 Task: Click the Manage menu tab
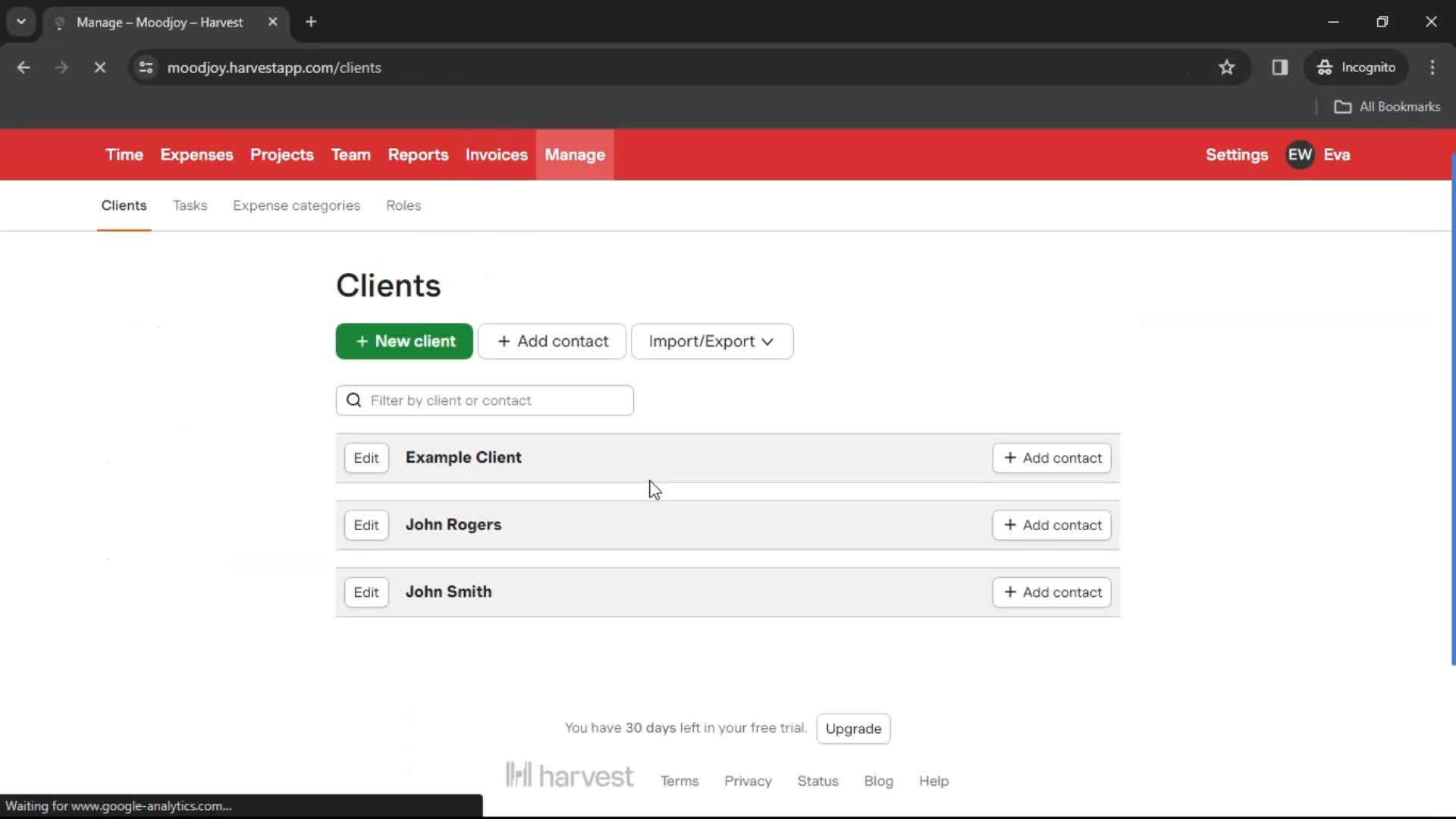pyautogui.click(x=576, y=154)
